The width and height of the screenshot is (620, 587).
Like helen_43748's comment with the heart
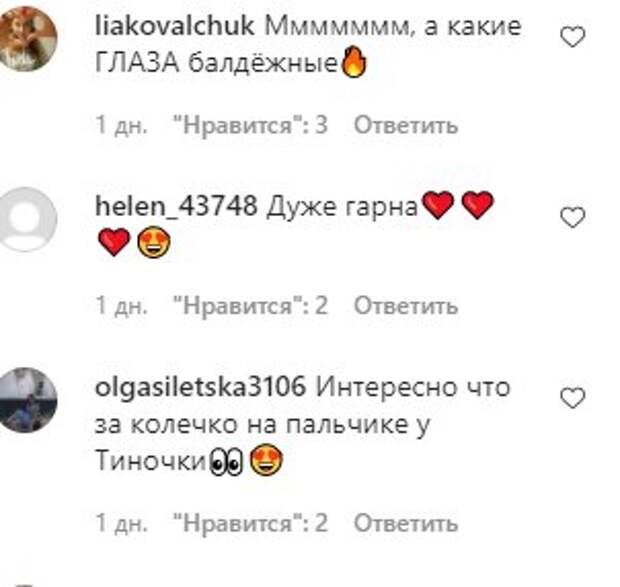coord(573,217)
